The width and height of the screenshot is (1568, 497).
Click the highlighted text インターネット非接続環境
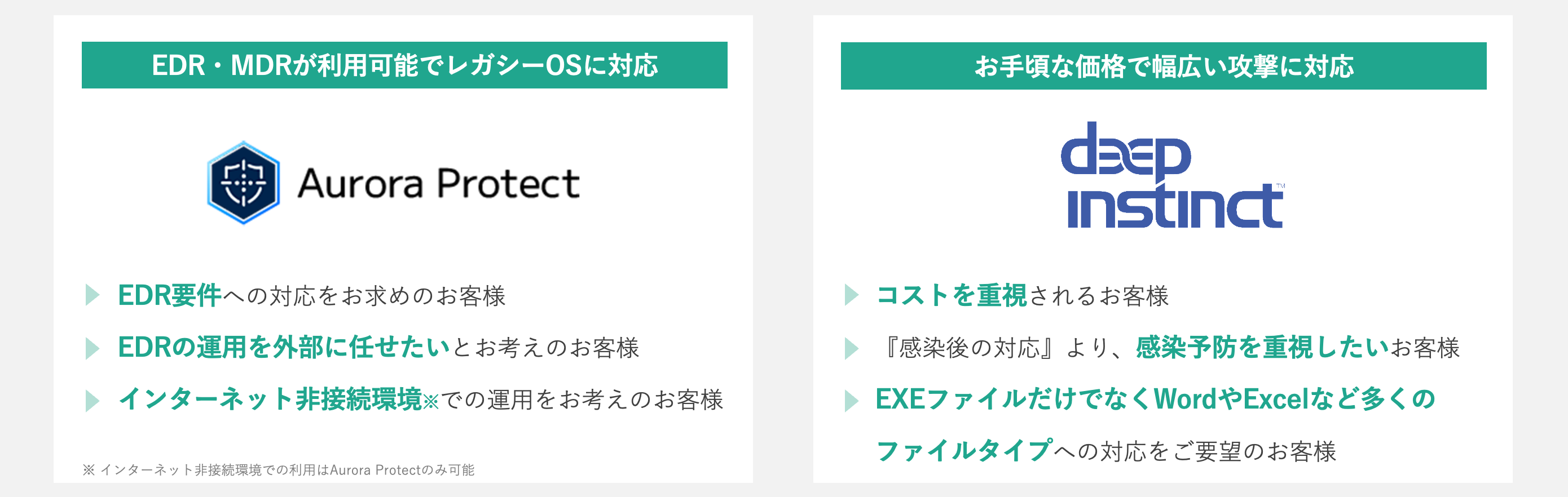point(270,400)
